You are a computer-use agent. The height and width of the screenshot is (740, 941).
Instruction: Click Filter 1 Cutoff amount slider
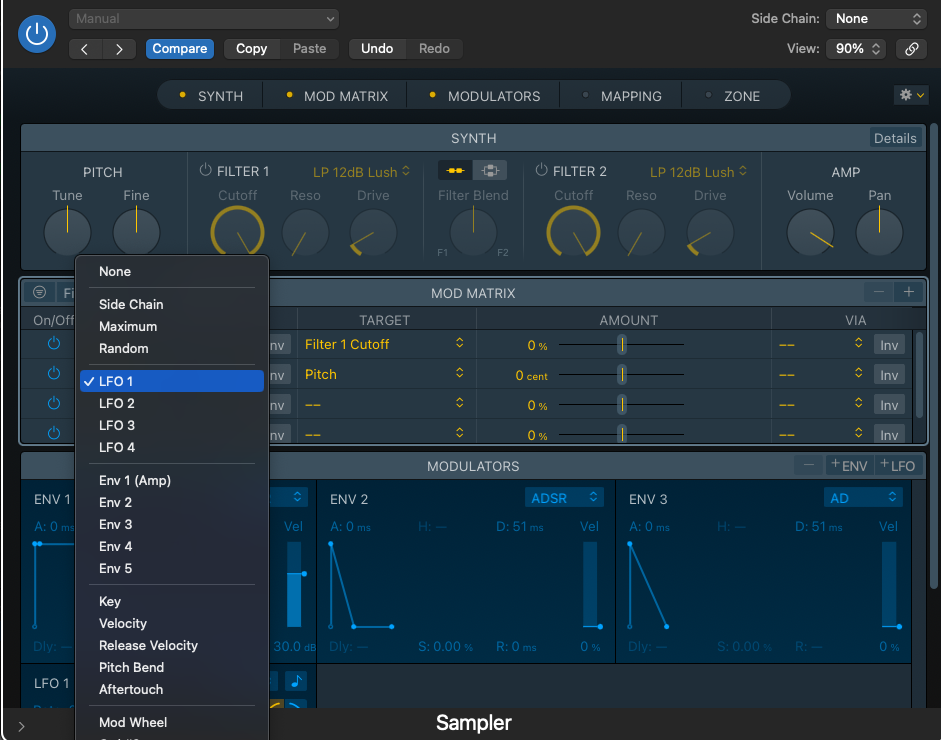(622, 344)
